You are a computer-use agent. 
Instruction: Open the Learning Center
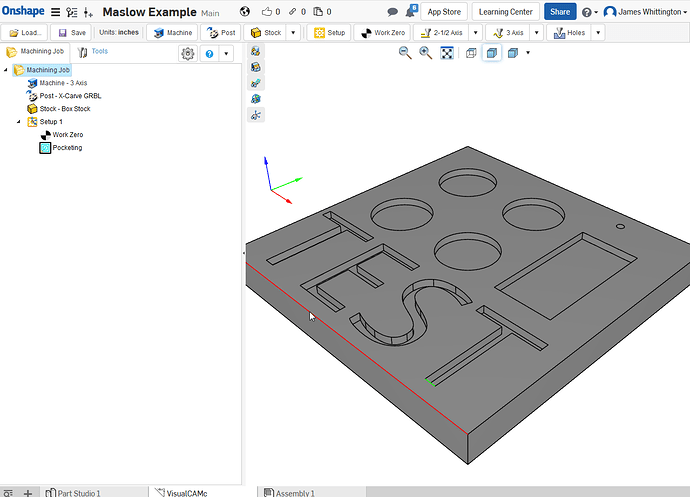point(506,12)
